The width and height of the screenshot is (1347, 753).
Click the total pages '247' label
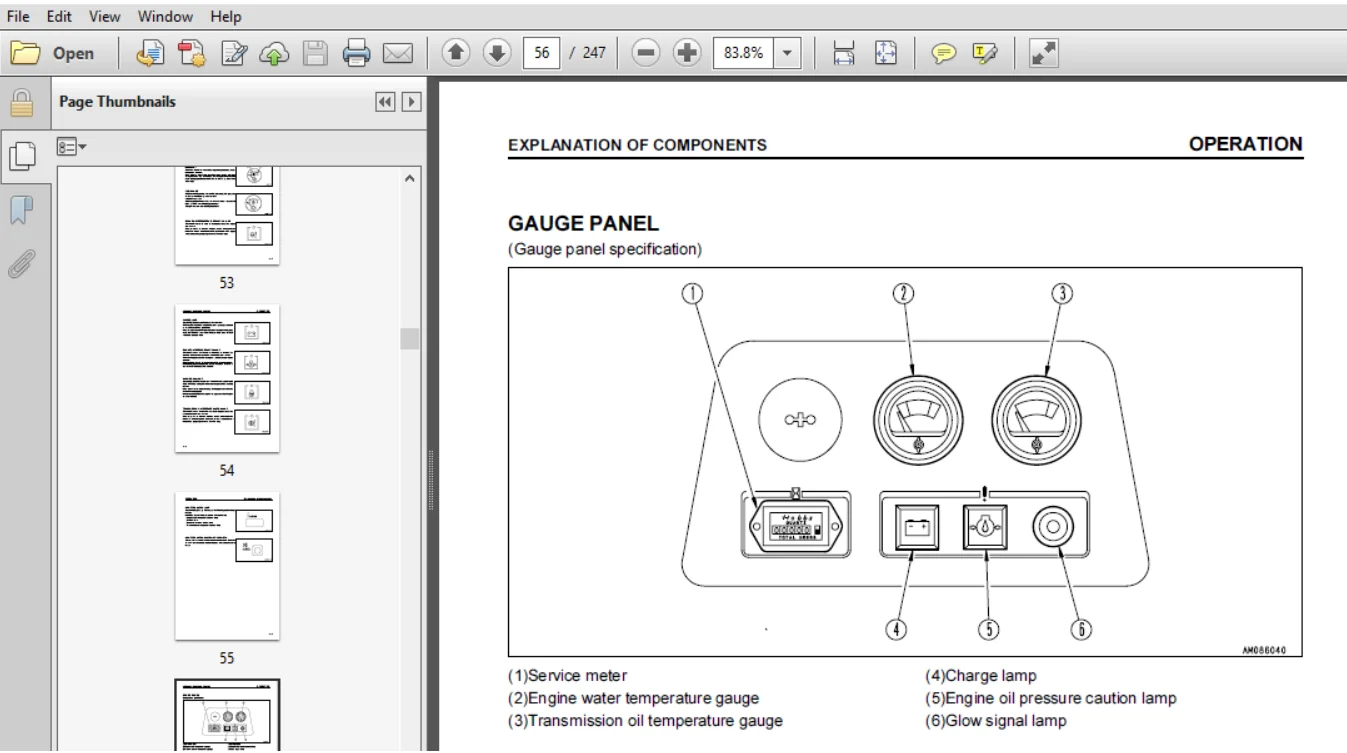(x=594, y=54)
